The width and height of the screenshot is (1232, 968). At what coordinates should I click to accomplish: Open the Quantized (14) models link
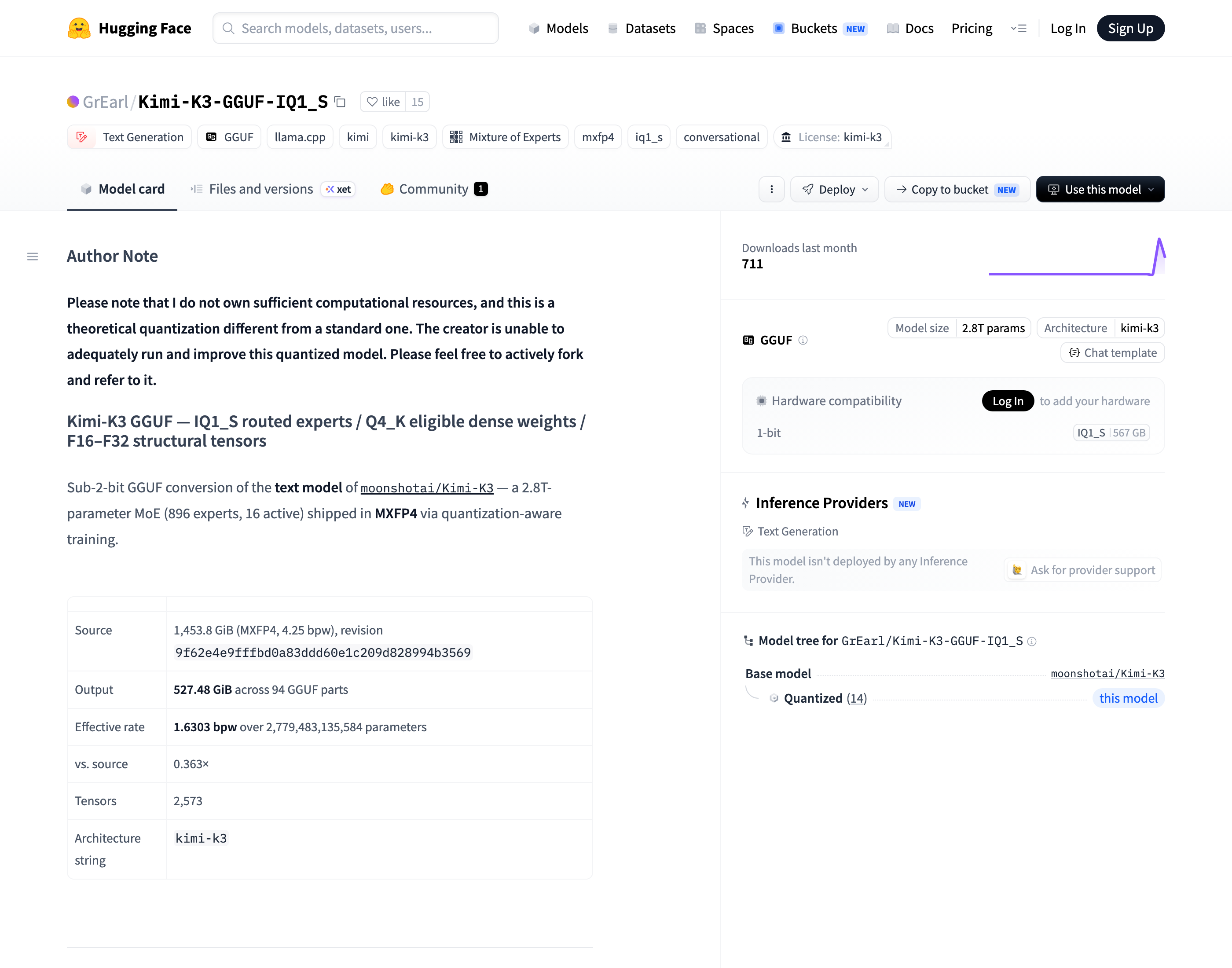(825, 698)
